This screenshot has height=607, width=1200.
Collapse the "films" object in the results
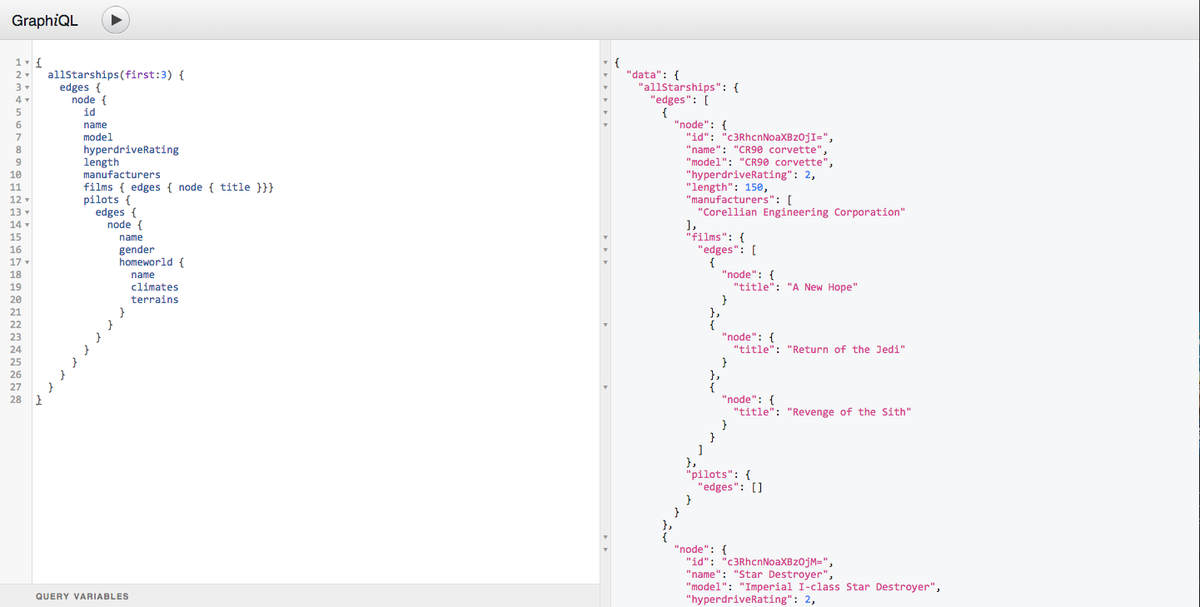604,237
